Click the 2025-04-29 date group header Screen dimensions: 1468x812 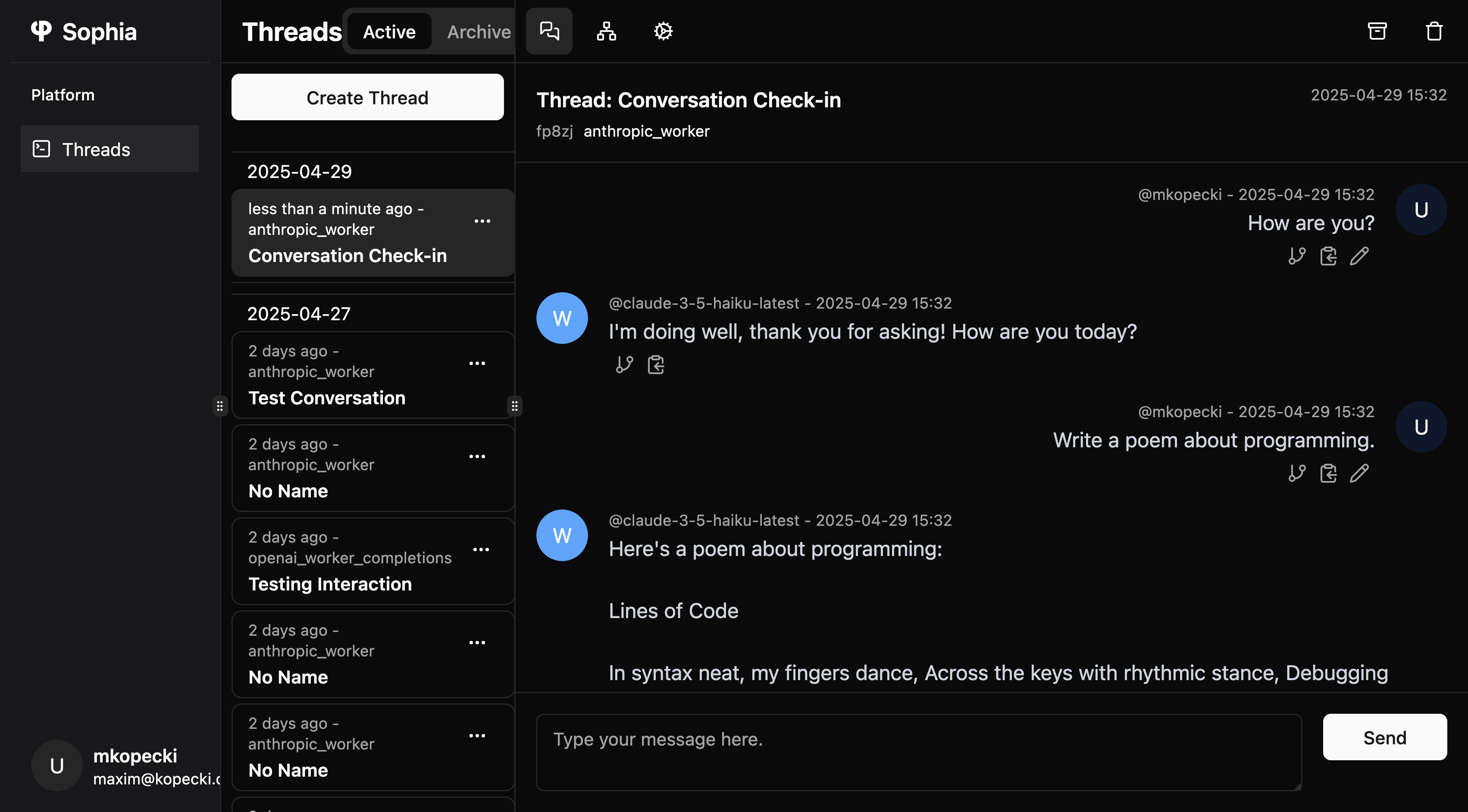tap(299, 172)
